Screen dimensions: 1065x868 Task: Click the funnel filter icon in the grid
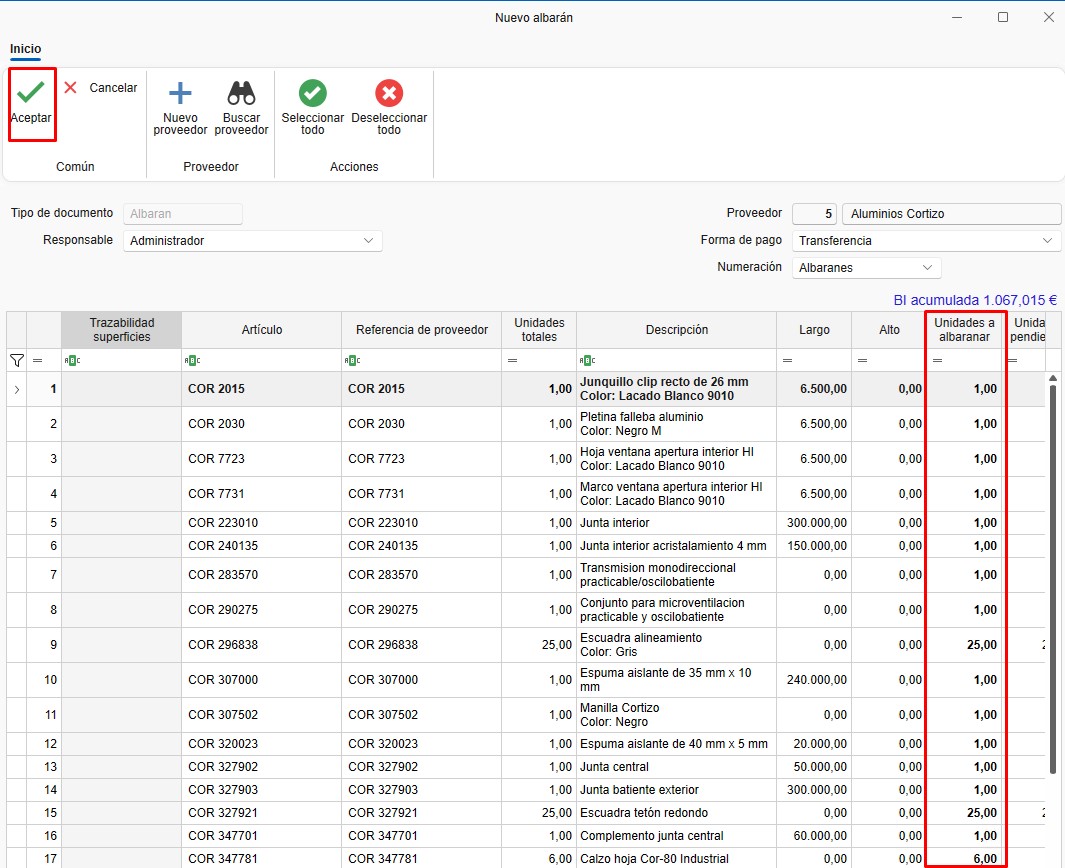pyautogui.click(x=17, y=361)
